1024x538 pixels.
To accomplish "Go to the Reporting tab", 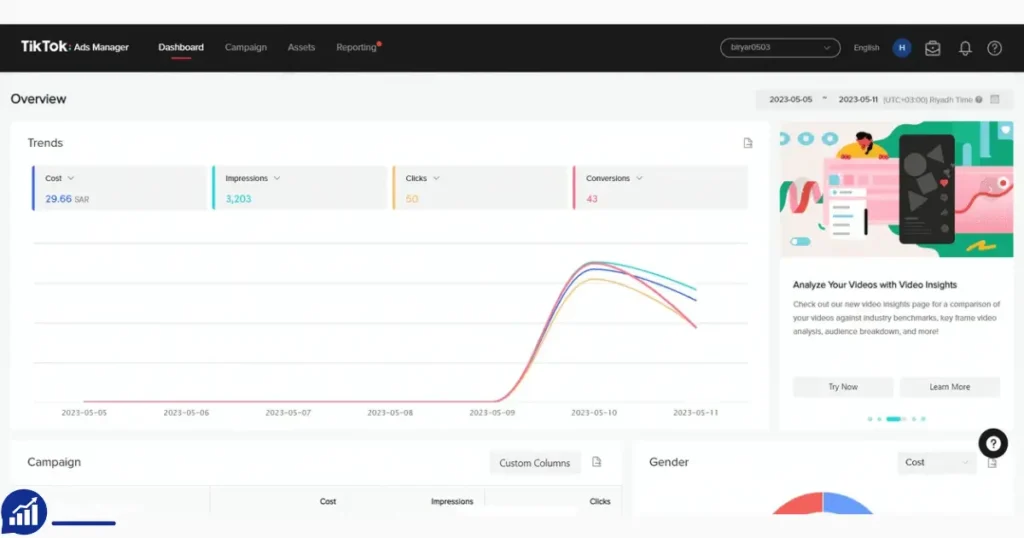I will (x=357, y=47).
